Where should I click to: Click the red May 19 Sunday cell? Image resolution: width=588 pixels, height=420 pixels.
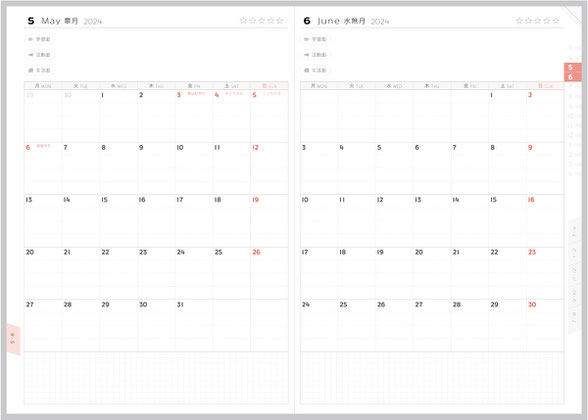(x=269, y=220)
